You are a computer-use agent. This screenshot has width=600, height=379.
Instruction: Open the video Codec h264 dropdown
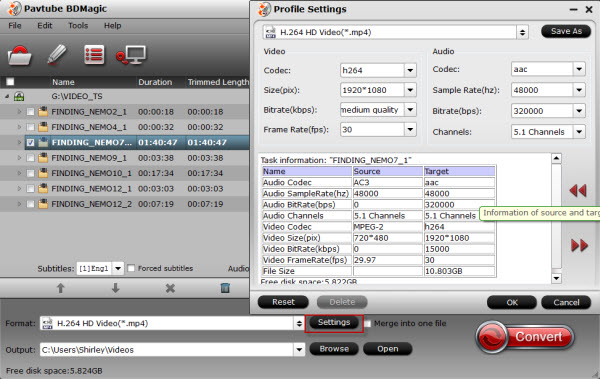410,70
